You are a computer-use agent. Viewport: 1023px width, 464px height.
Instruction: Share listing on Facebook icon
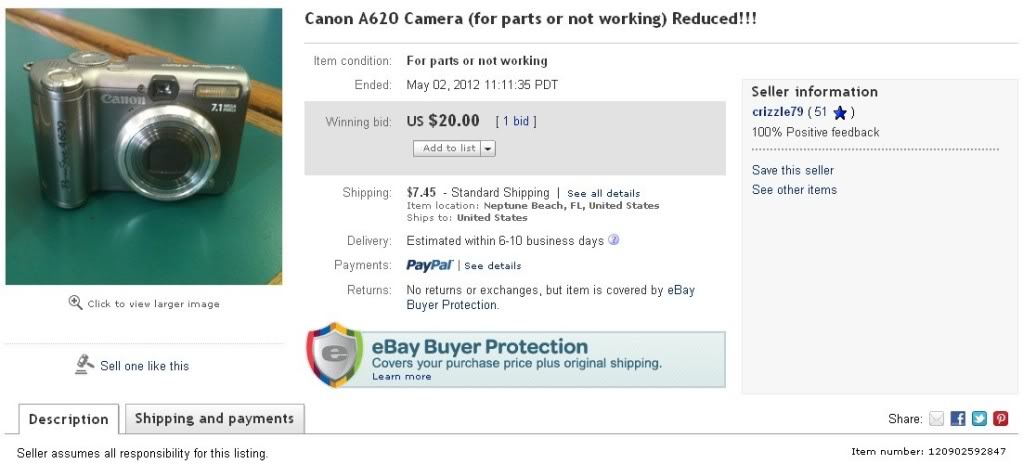(x=958, y=419)
